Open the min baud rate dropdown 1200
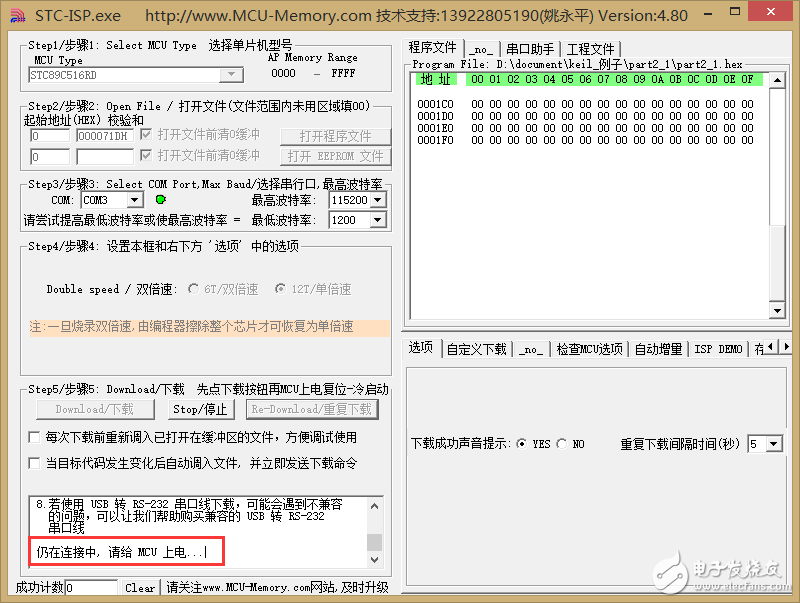The height and width of the screenshot is (603, 800). click(378, 220)
